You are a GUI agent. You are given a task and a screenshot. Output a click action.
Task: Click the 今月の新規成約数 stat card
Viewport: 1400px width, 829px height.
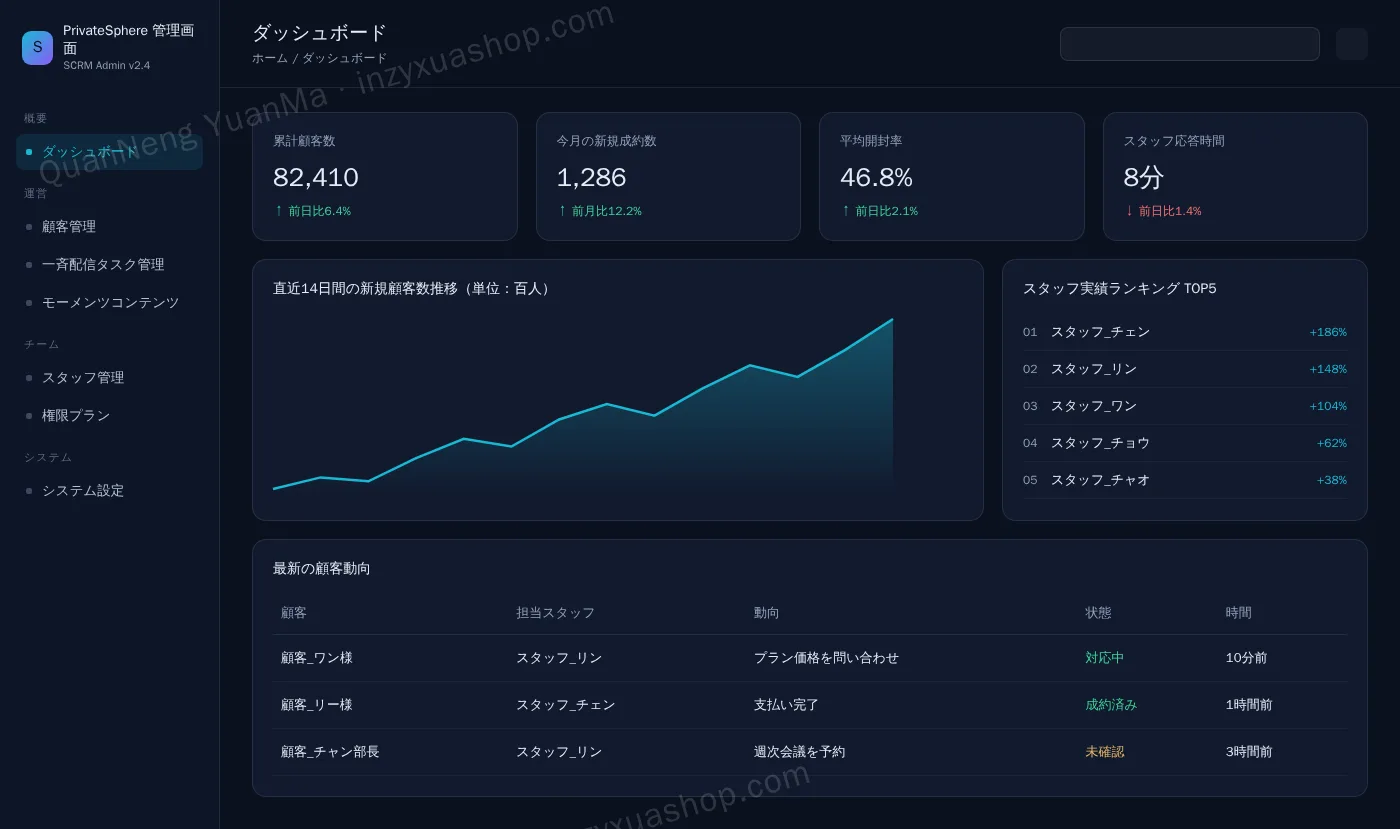coord(668,176)
